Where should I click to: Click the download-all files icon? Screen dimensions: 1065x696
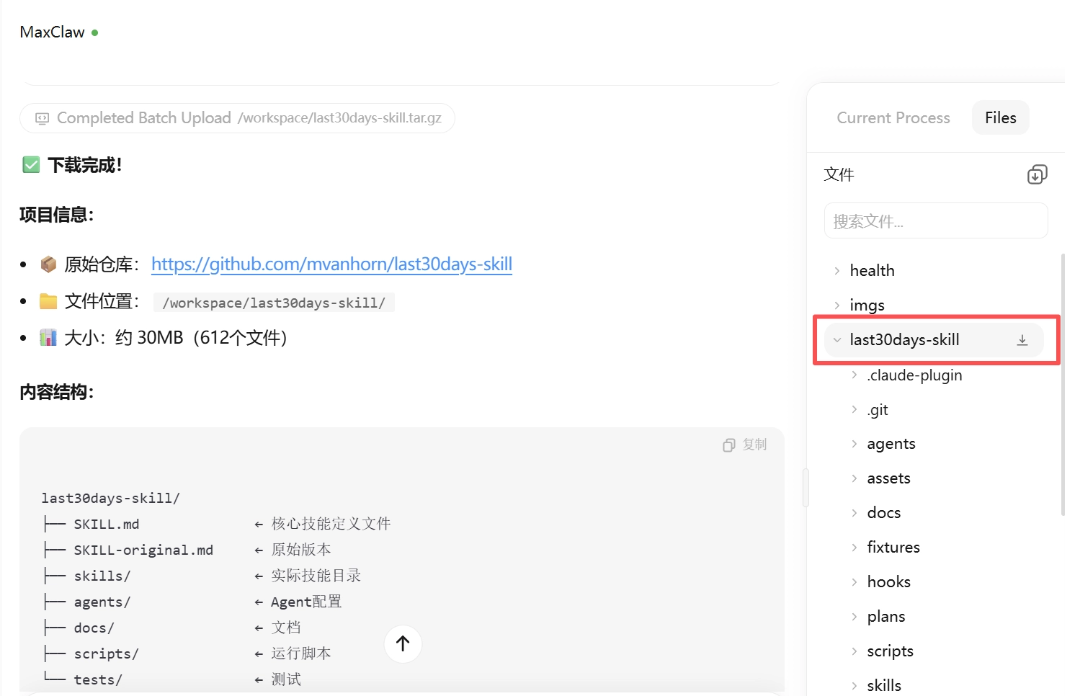1036,175
